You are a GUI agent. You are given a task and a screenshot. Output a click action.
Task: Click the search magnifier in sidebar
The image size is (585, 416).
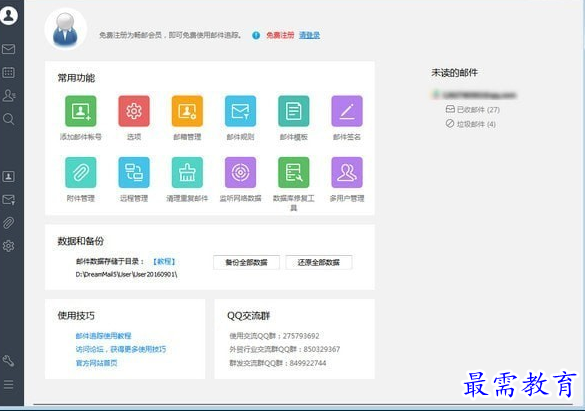point(8,119)
